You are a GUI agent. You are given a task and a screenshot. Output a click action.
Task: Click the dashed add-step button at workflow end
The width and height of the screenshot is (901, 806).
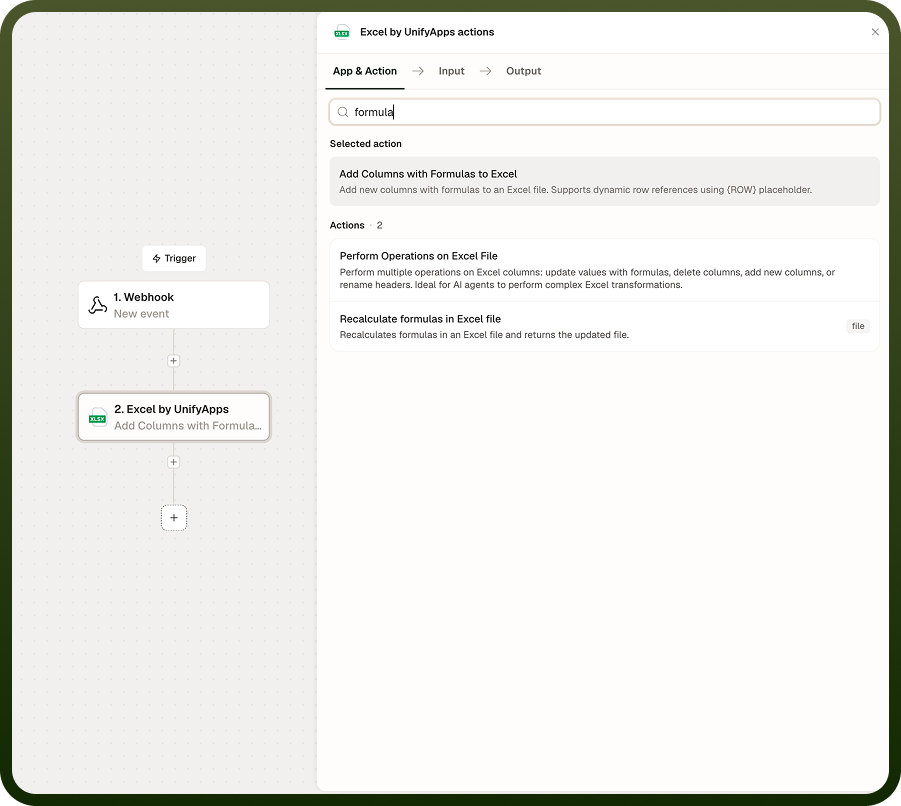coord(174,518)
